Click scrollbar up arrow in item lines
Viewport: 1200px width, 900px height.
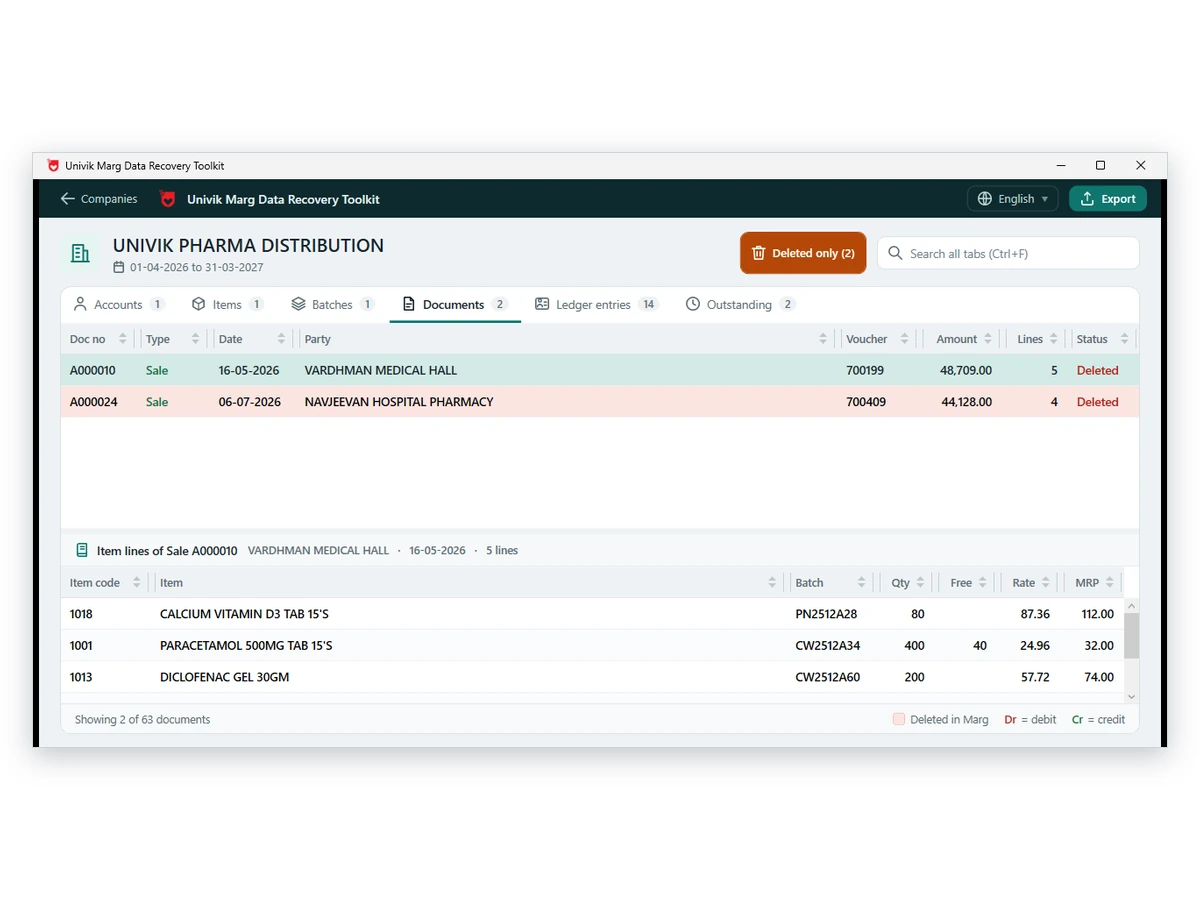1132,606
